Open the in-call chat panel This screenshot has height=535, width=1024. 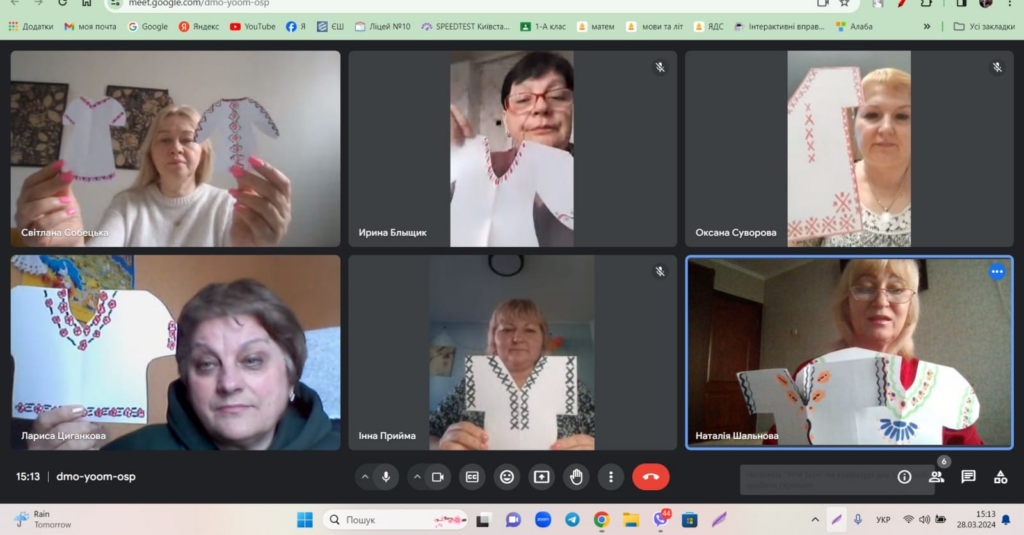point(968,477)
